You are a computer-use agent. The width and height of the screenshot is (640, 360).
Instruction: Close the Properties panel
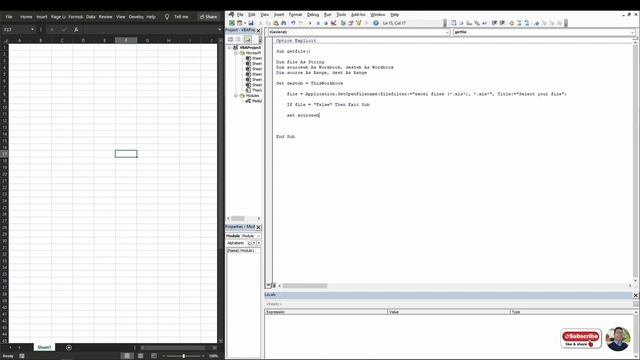click(258, 227)
